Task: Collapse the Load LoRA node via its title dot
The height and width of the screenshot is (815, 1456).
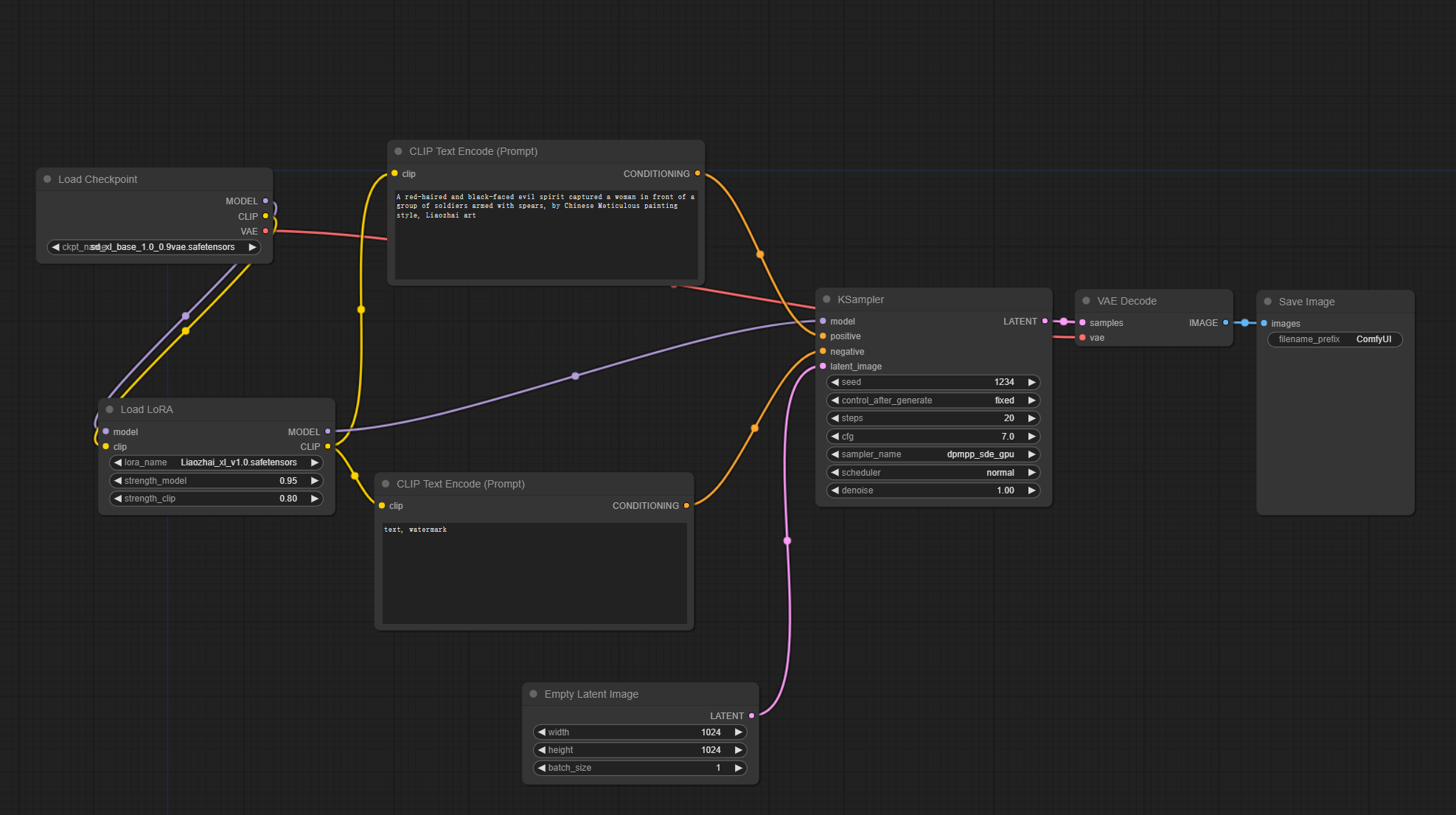Action: click(x=110, y=409)
